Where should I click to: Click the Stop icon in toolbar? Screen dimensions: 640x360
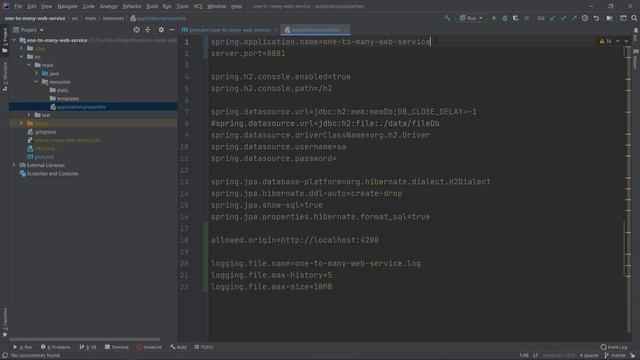[527, 18]
